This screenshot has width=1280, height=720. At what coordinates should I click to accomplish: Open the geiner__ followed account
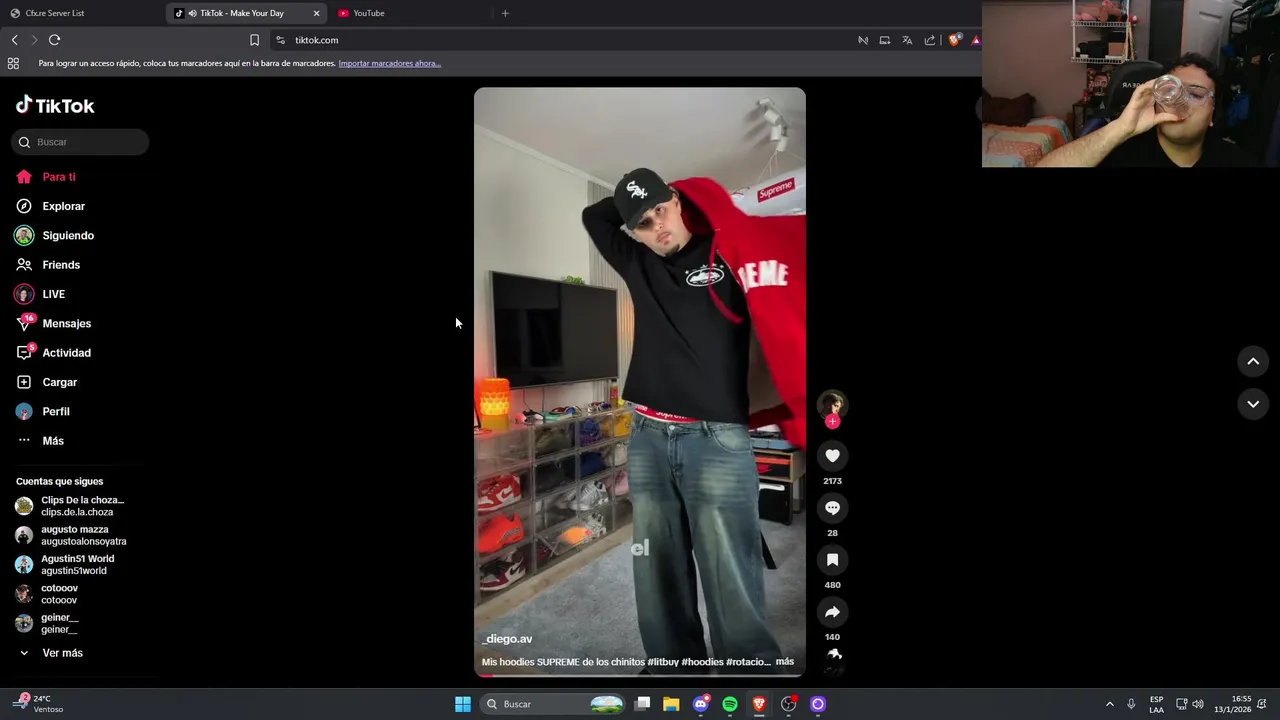(46, 623)
